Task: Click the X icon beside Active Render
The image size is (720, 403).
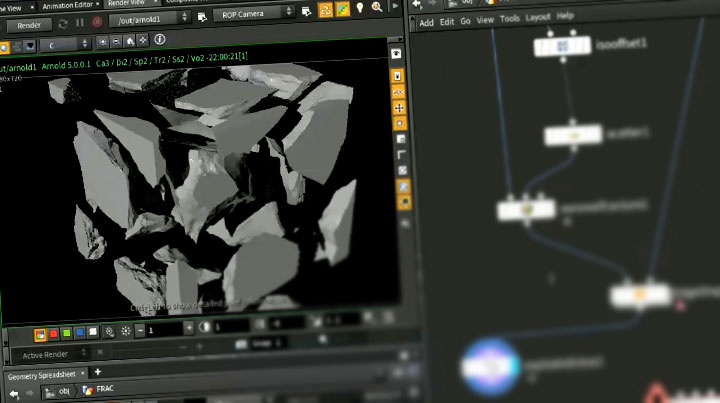Action: pyautogui.click(x=100, y=352)
